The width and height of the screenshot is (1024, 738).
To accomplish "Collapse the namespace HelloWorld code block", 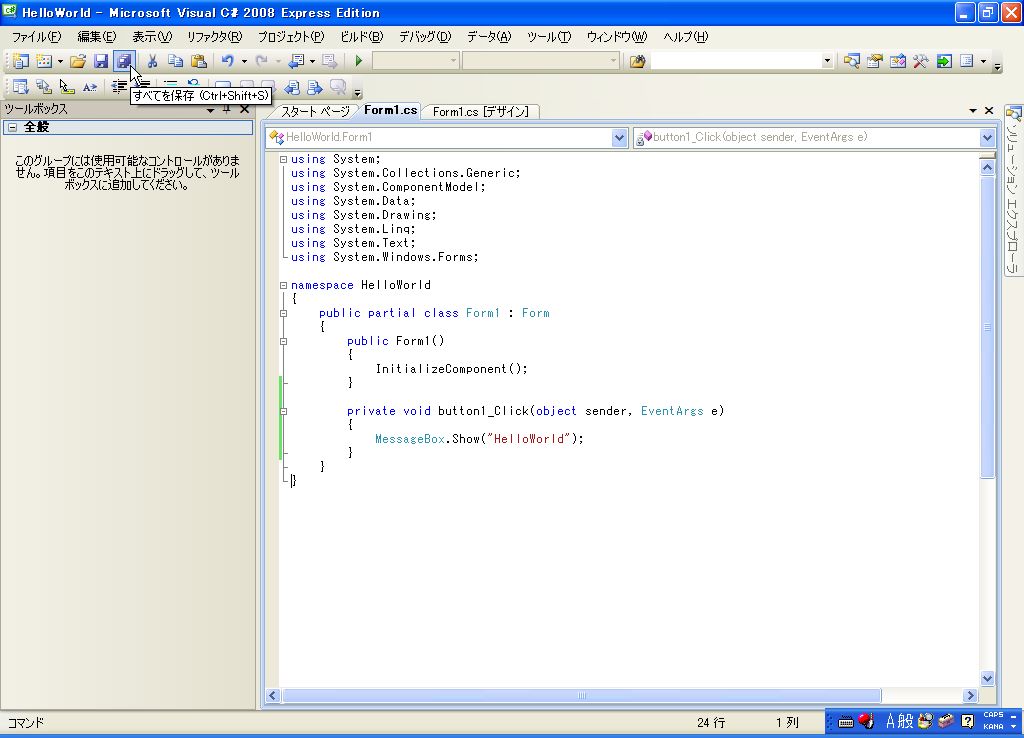I will point(283,285).
